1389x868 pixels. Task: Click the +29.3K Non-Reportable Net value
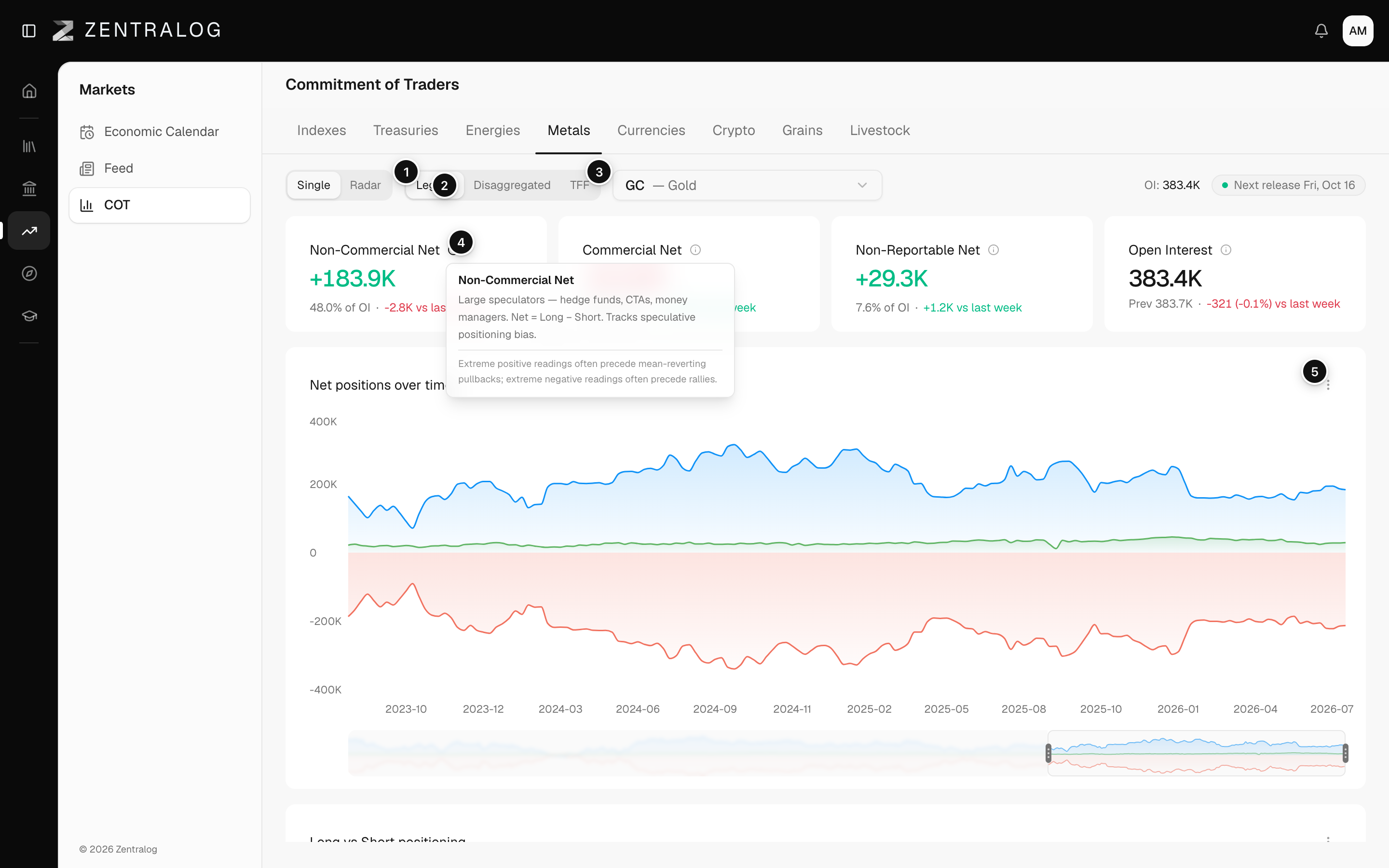coord(891,278)
